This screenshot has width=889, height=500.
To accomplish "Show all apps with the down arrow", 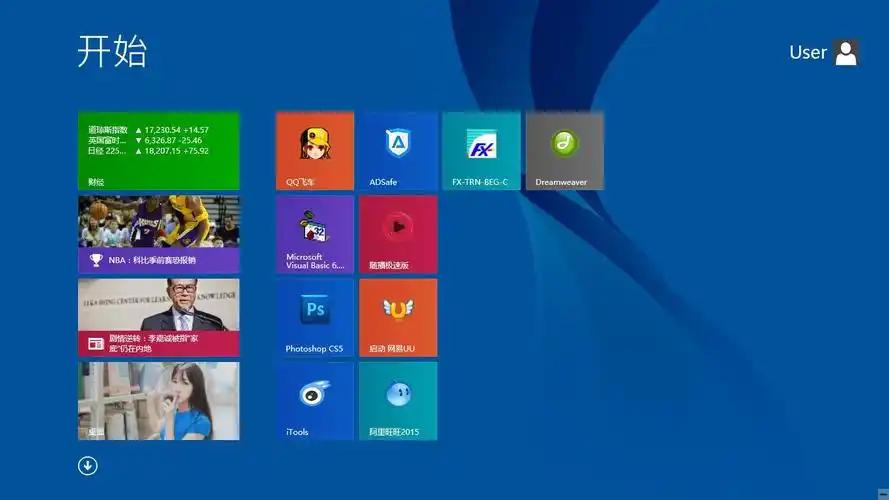I will [88, 465].
